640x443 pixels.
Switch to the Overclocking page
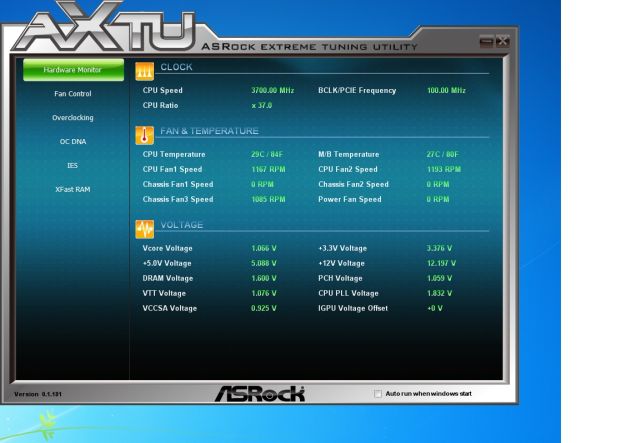click(73, 118)
